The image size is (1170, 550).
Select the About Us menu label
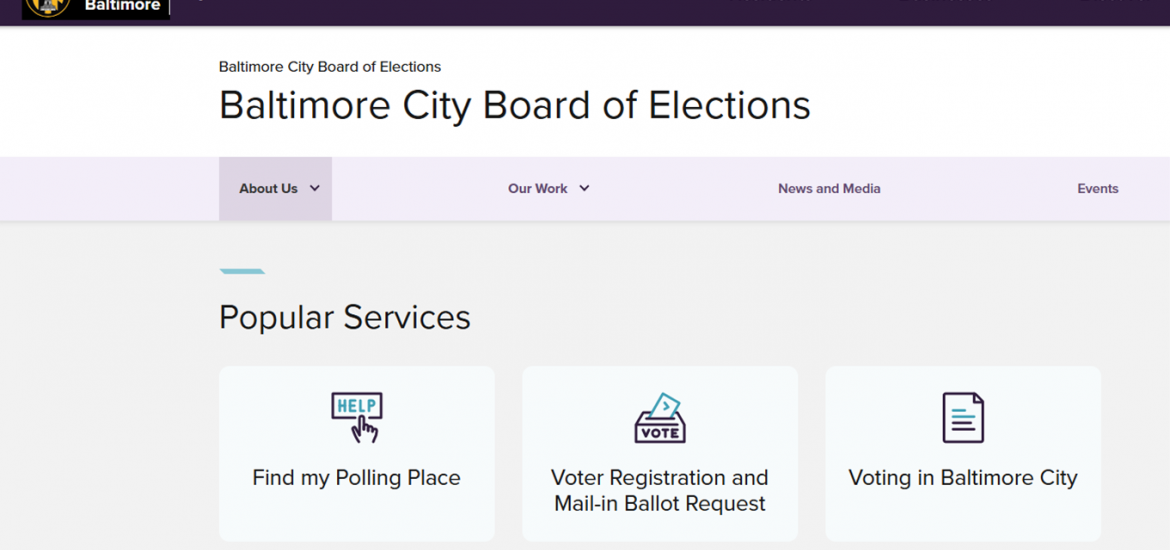click(x=268, y=188)
